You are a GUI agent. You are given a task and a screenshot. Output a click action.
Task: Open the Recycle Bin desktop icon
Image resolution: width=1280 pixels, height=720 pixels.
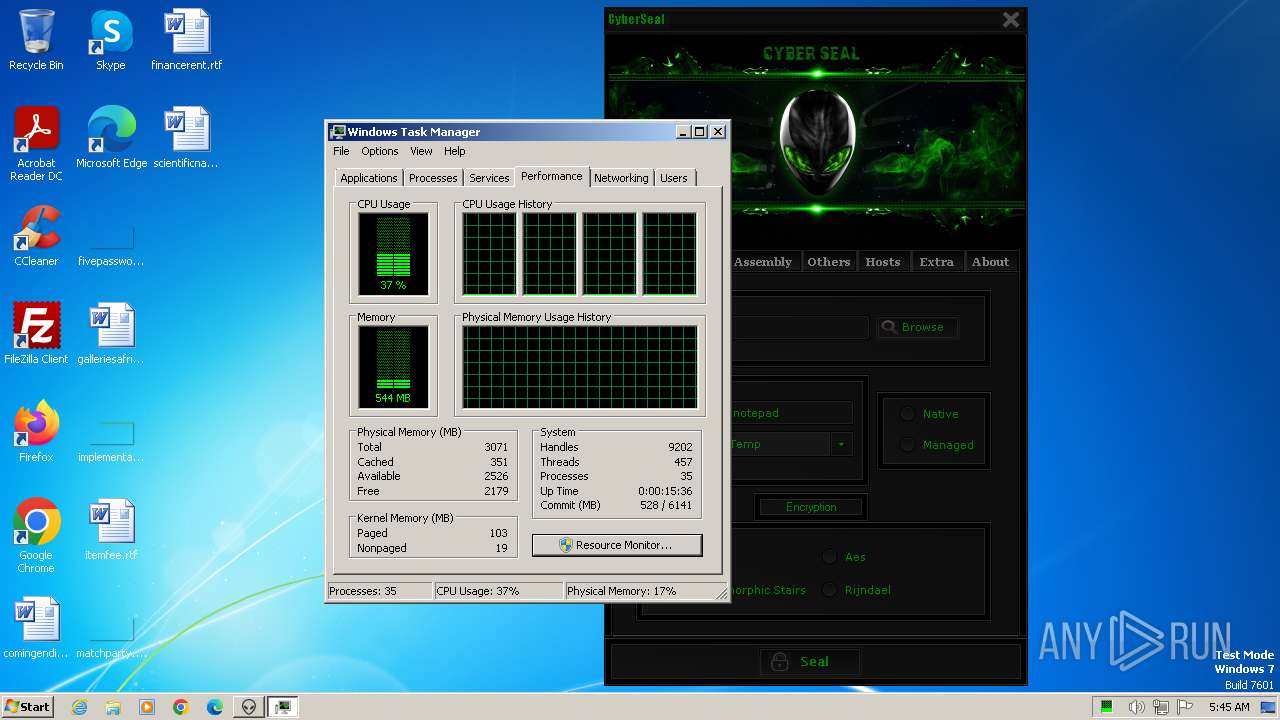pos(36,40)
